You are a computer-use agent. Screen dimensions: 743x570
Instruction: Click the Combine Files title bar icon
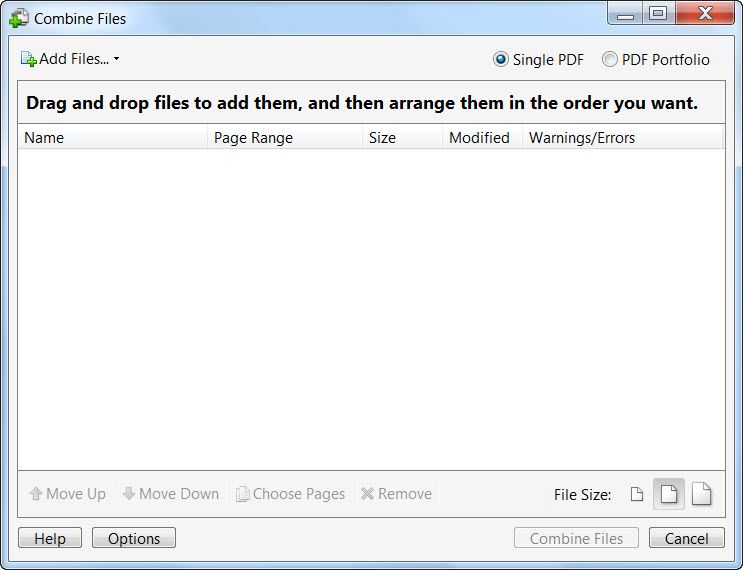(x=19, y=18)
